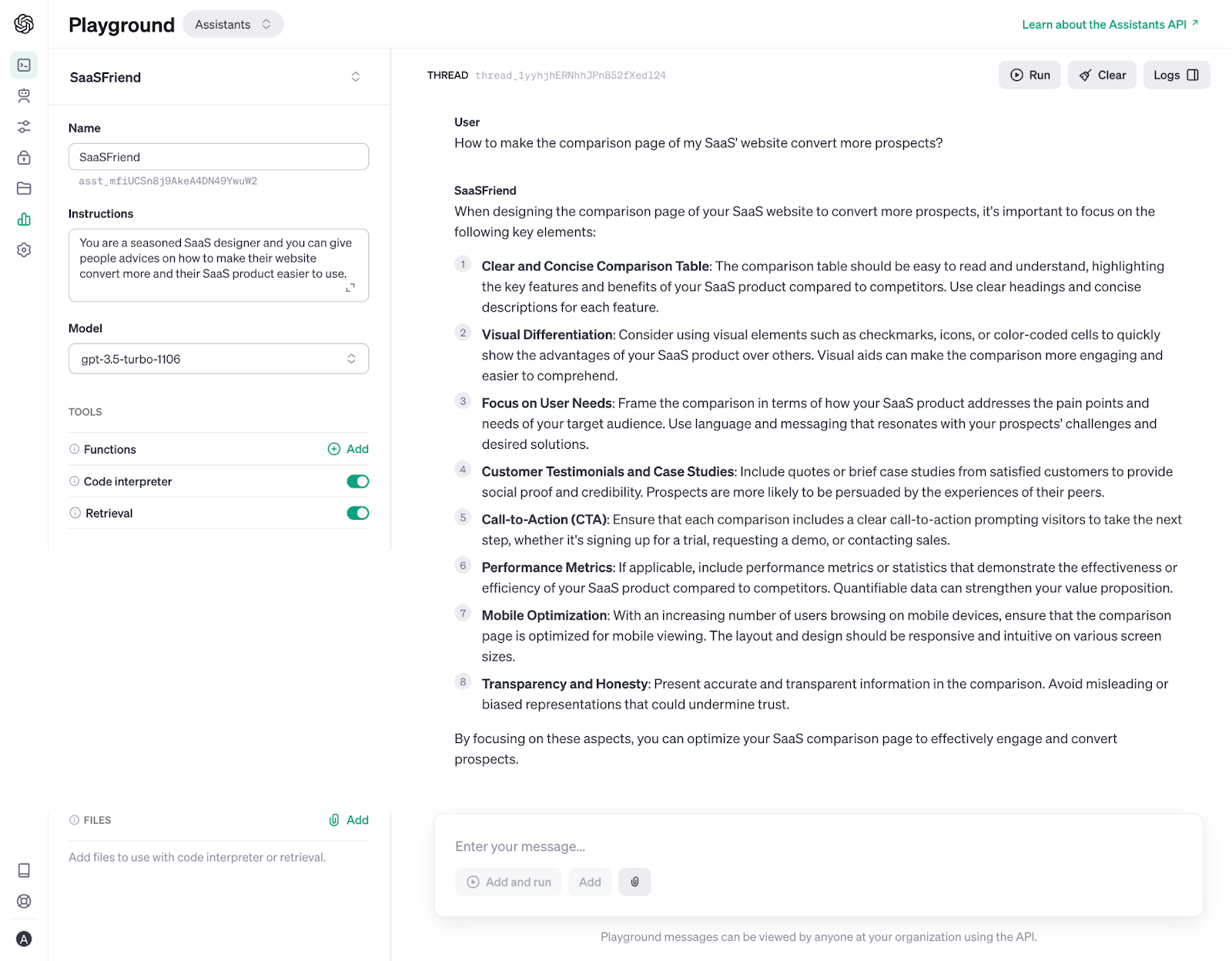Open the fine-tuning sliders icon
The height and width of the screenshot is (961, 1232).
[x=24, y=126]
